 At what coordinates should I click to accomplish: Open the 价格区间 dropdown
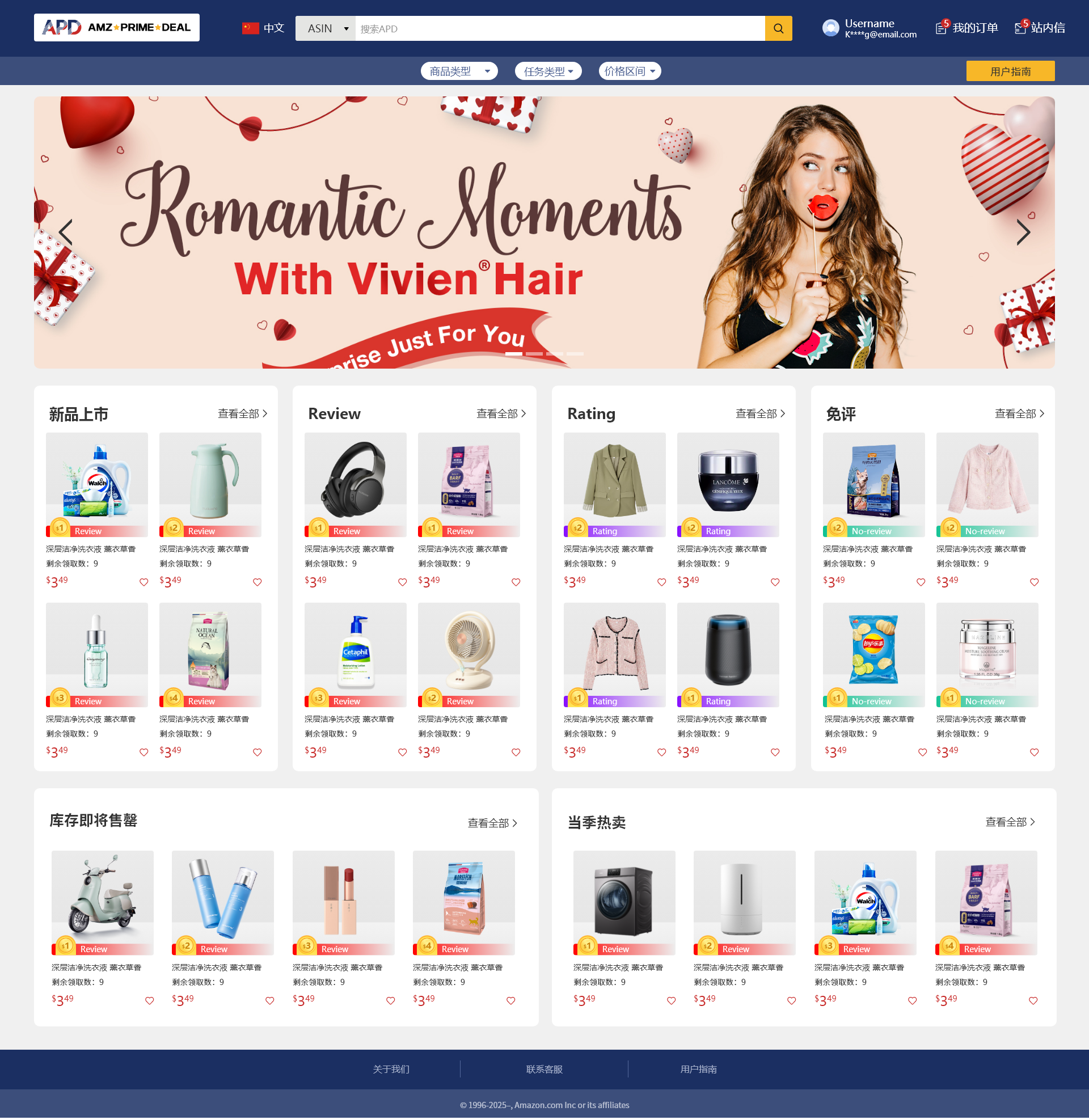point(630,71)
